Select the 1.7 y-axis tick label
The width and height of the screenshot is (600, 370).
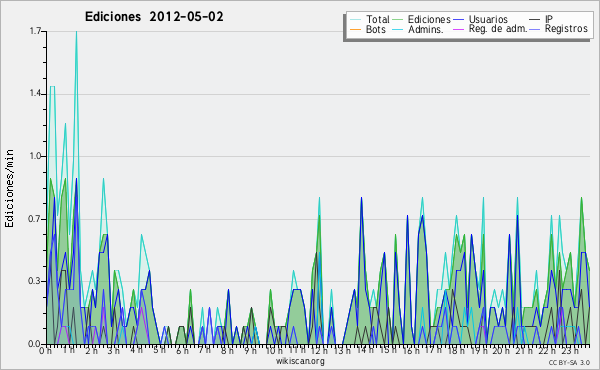36,31
